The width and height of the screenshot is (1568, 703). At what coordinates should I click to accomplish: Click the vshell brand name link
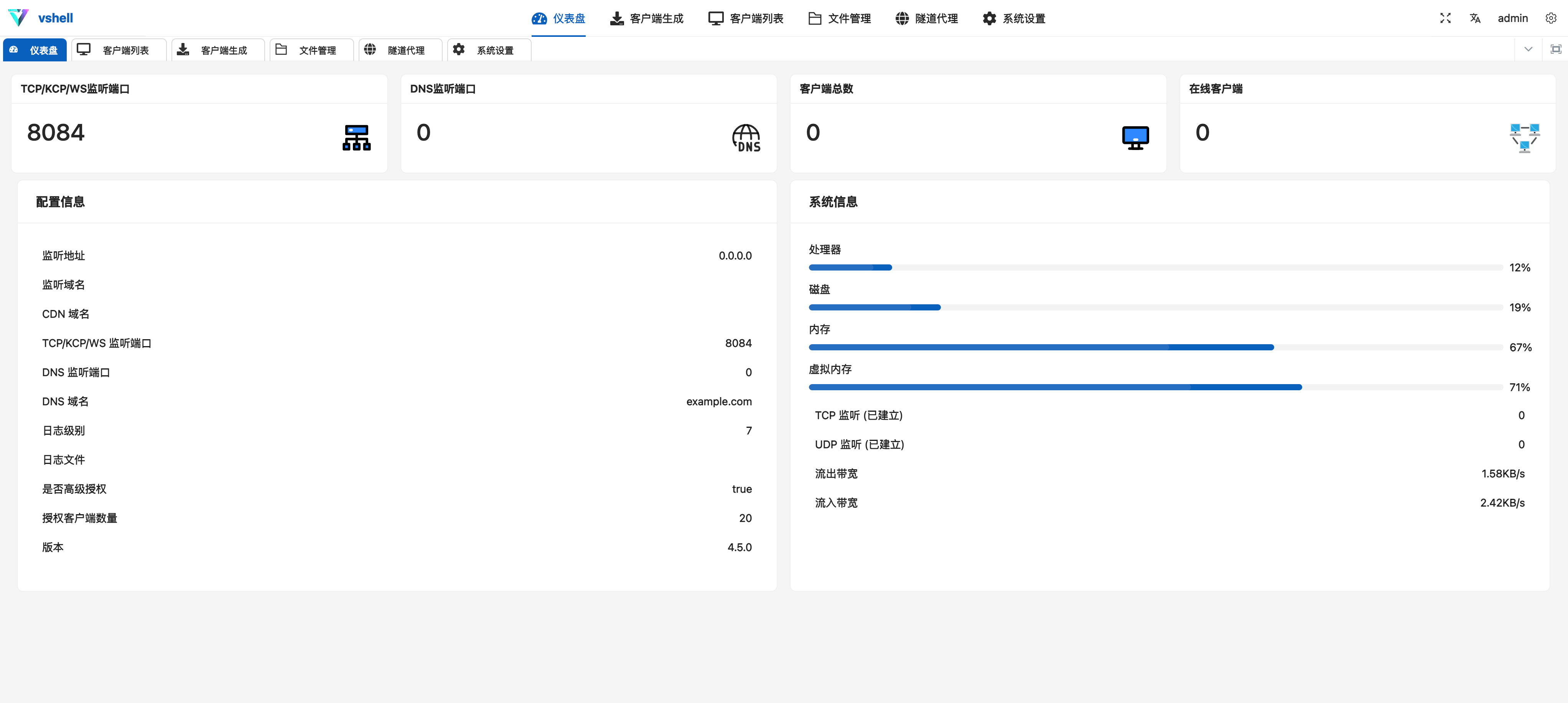click(x=55, y=18)
